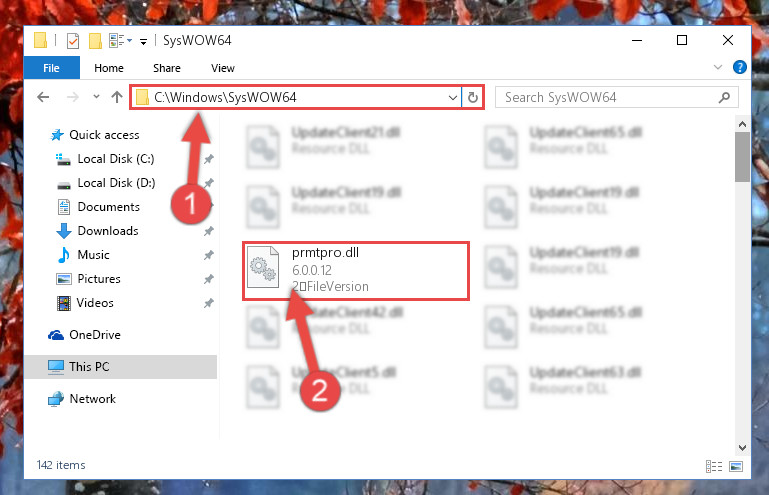This screenshot has width=769, height=495.
Task: Open the Help question mark icon
Action: tap(740, 67)
